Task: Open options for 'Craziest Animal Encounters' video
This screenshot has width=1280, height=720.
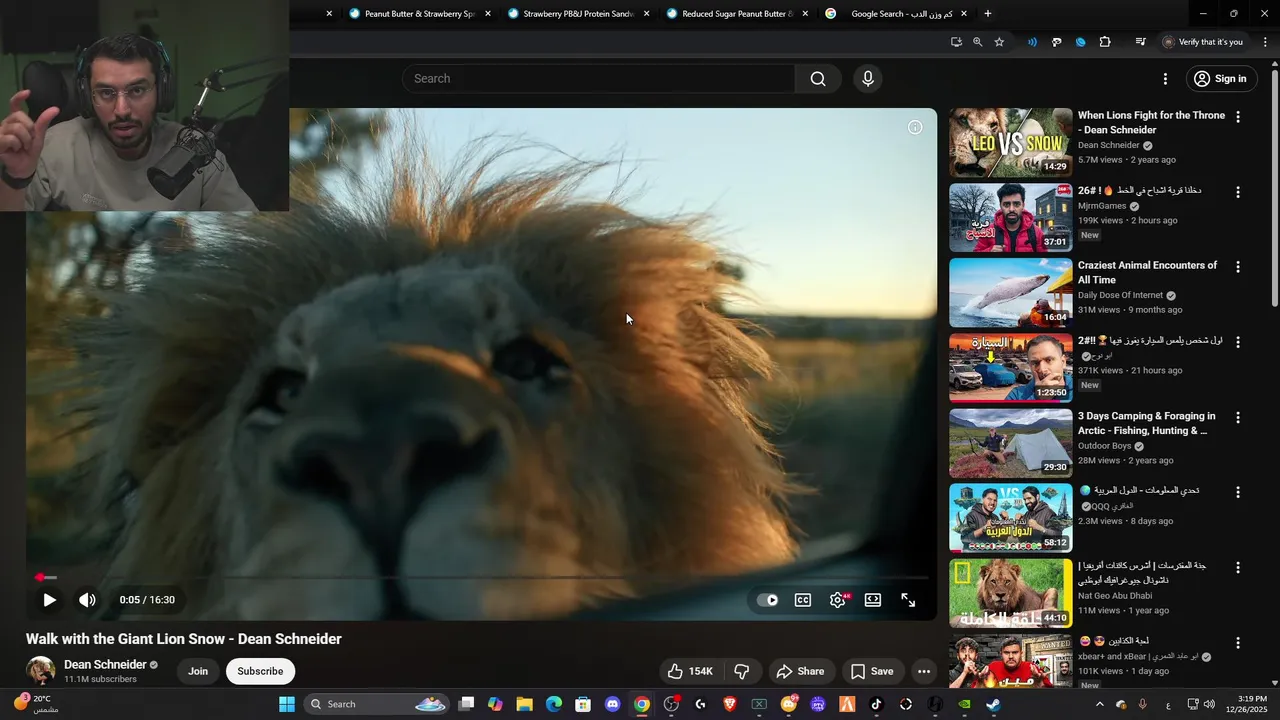Action: click(1238, 267)
